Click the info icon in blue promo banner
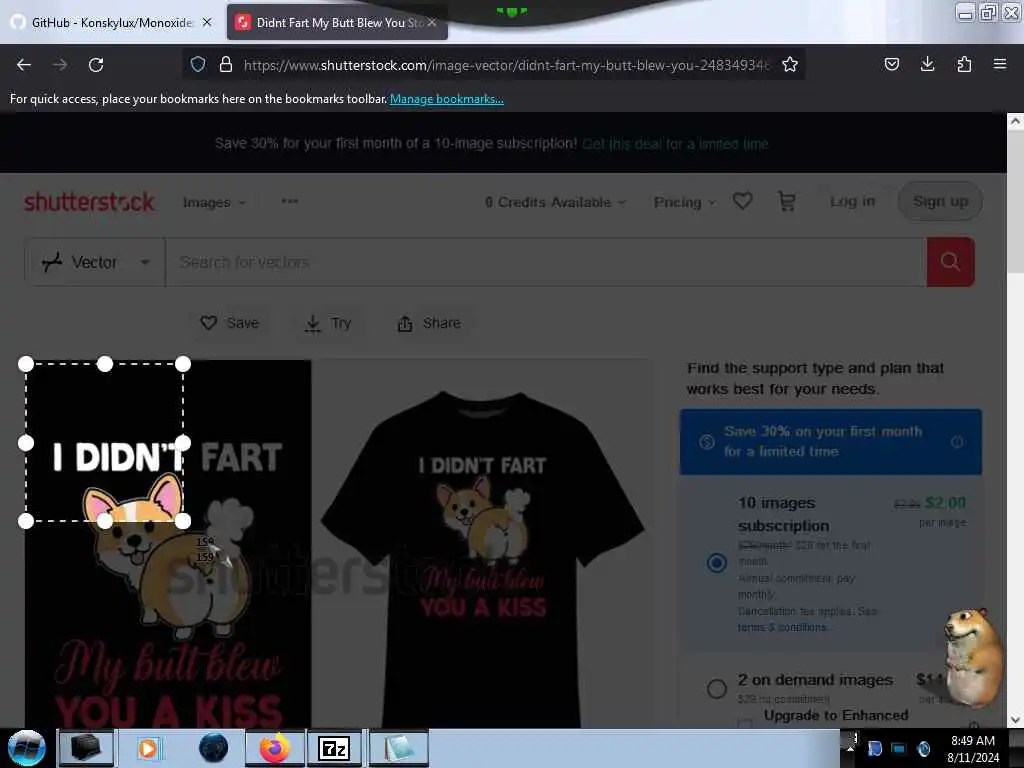The width and height of the screenshot is (1024, 768). click(957, 442)
